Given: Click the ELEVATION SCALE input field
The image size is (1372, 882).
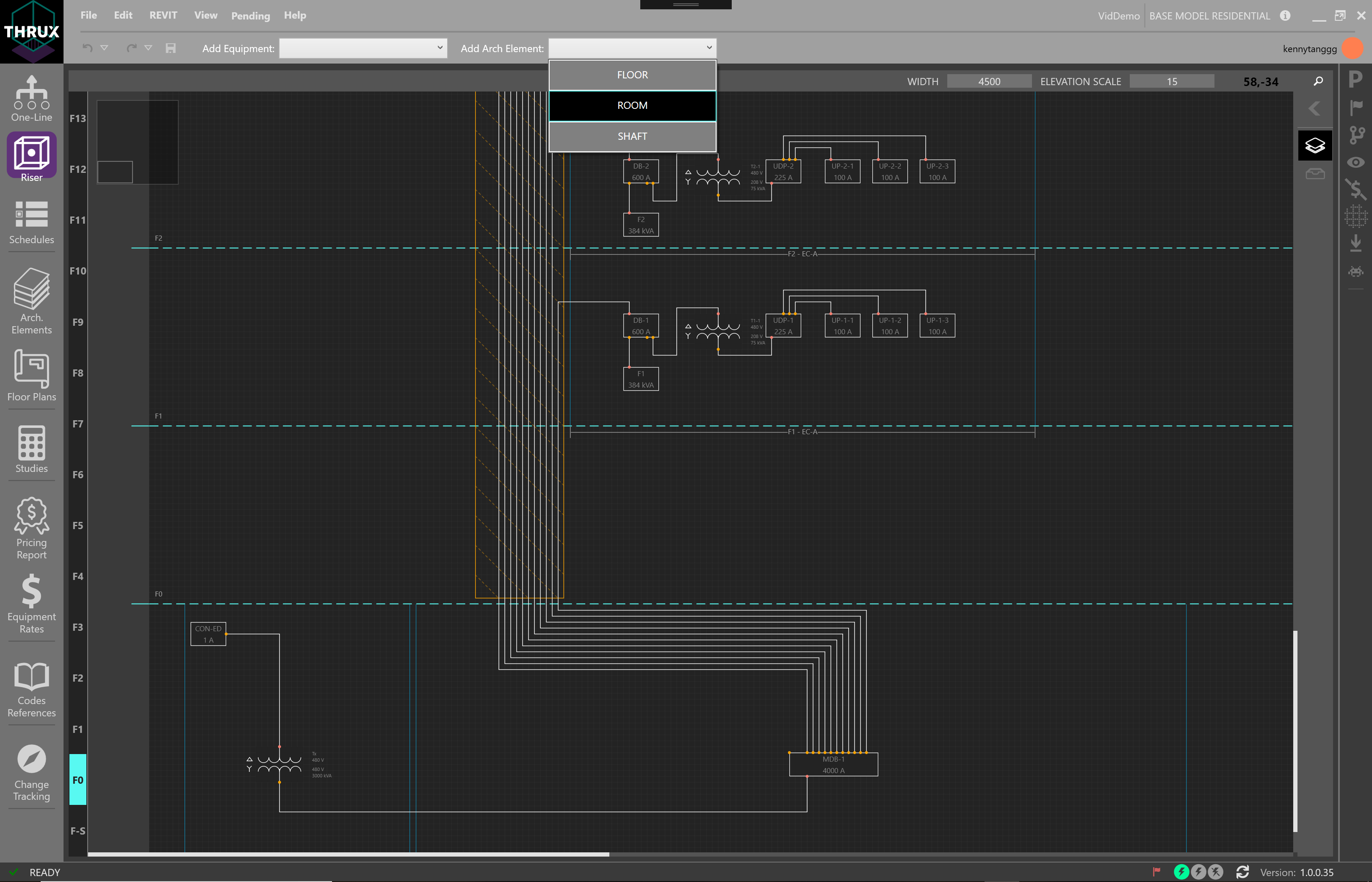Looking at the screenshot, I should point(1171,81).
